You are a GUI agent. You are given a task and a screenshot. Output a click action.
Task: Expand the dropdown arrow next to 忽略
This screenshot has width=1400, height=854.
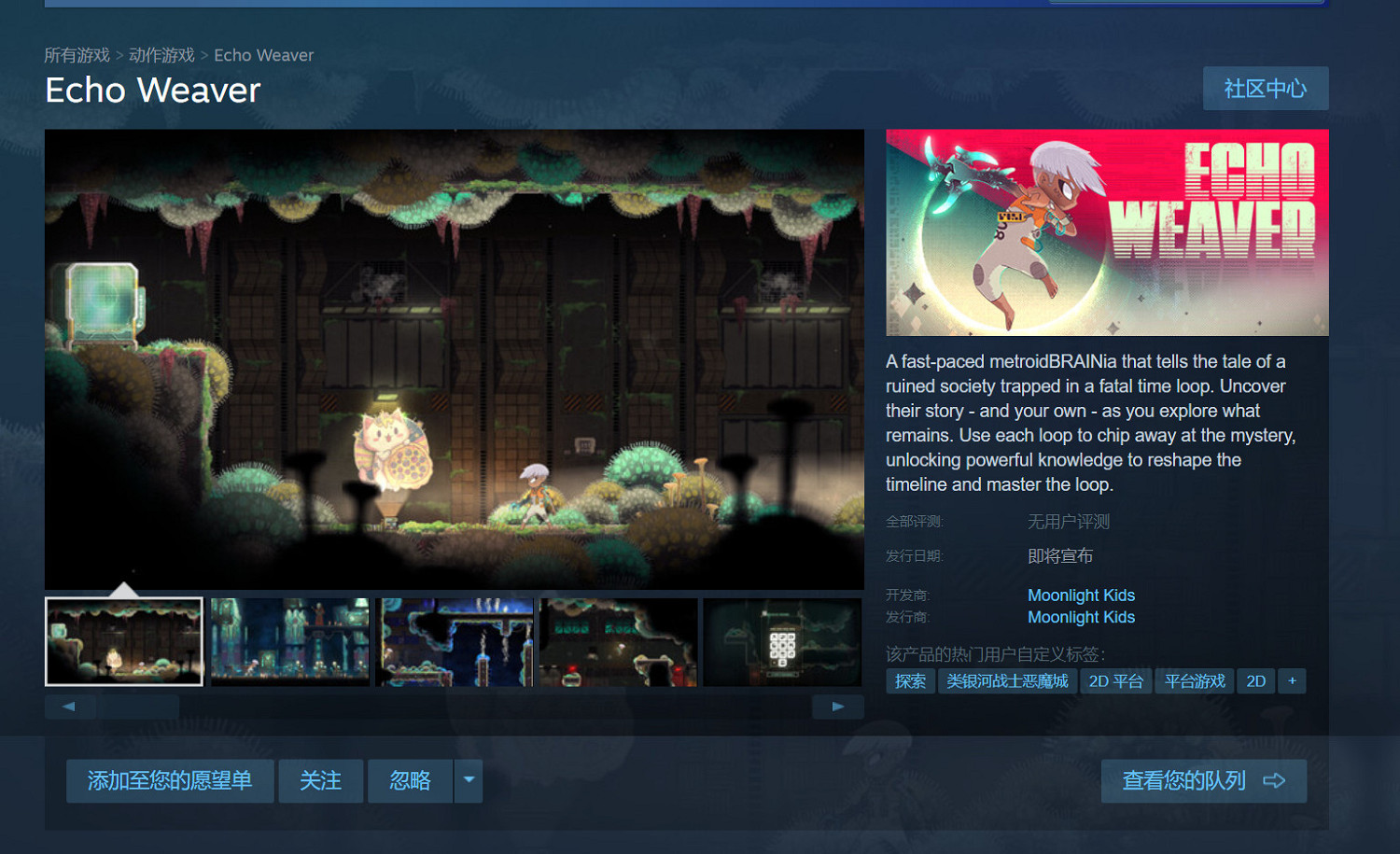click(468, 781)
